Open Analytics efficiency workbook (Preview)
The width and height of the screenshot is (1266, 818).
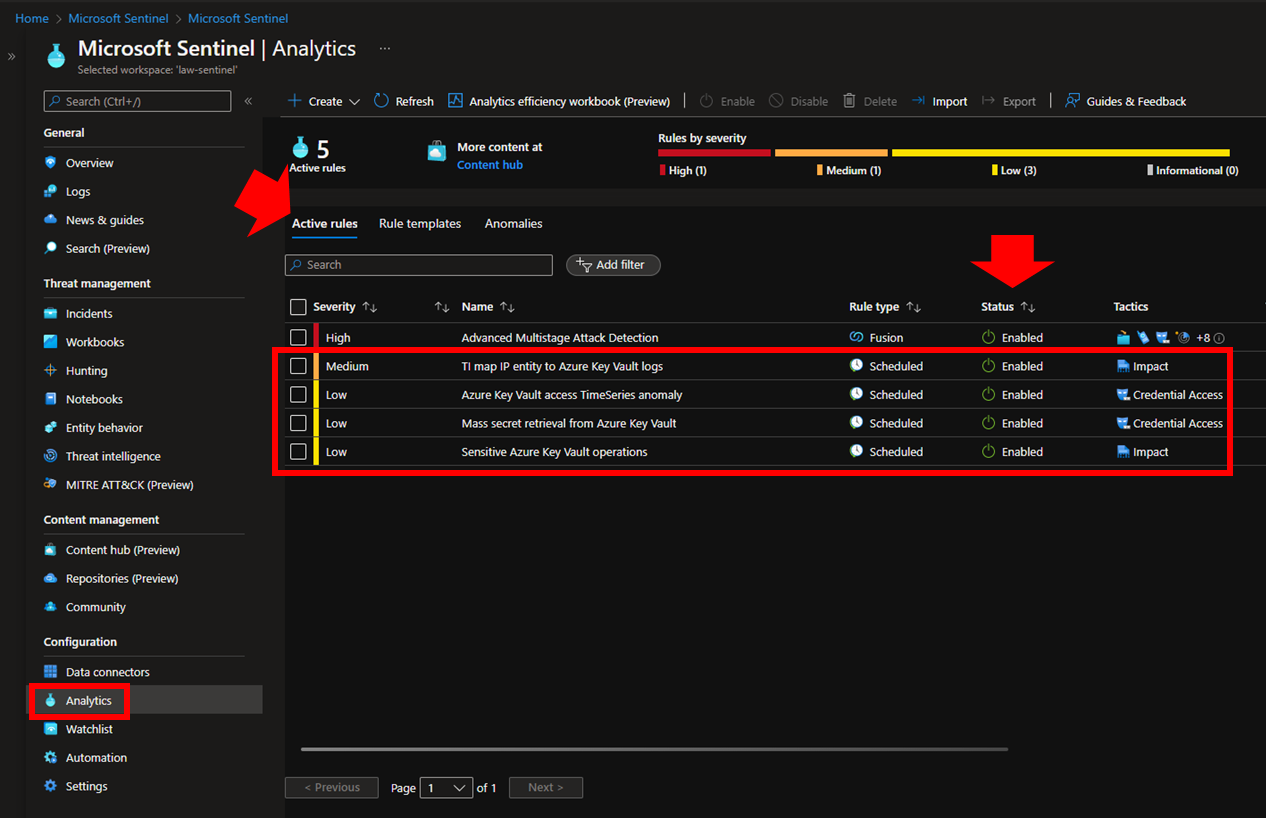tap(559, 101)
